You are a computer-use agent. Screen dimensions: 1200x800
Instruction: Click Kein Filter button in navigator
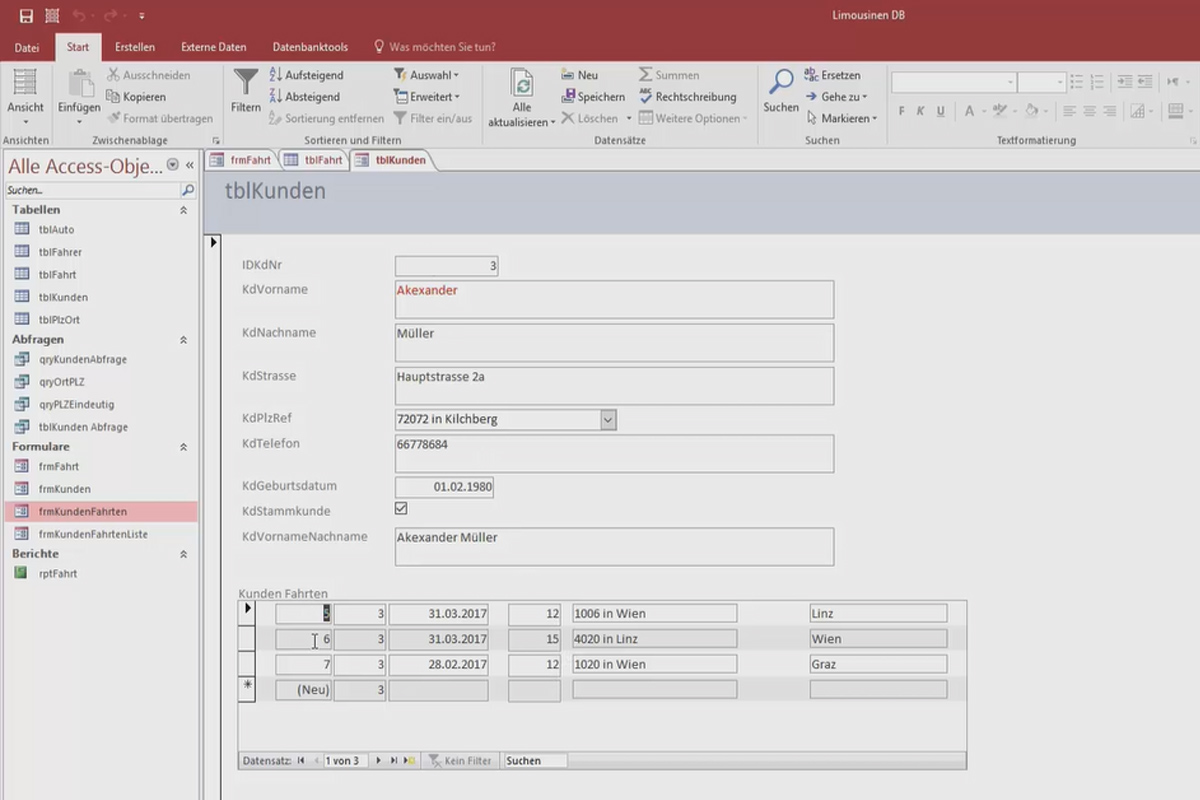(460, 761)
